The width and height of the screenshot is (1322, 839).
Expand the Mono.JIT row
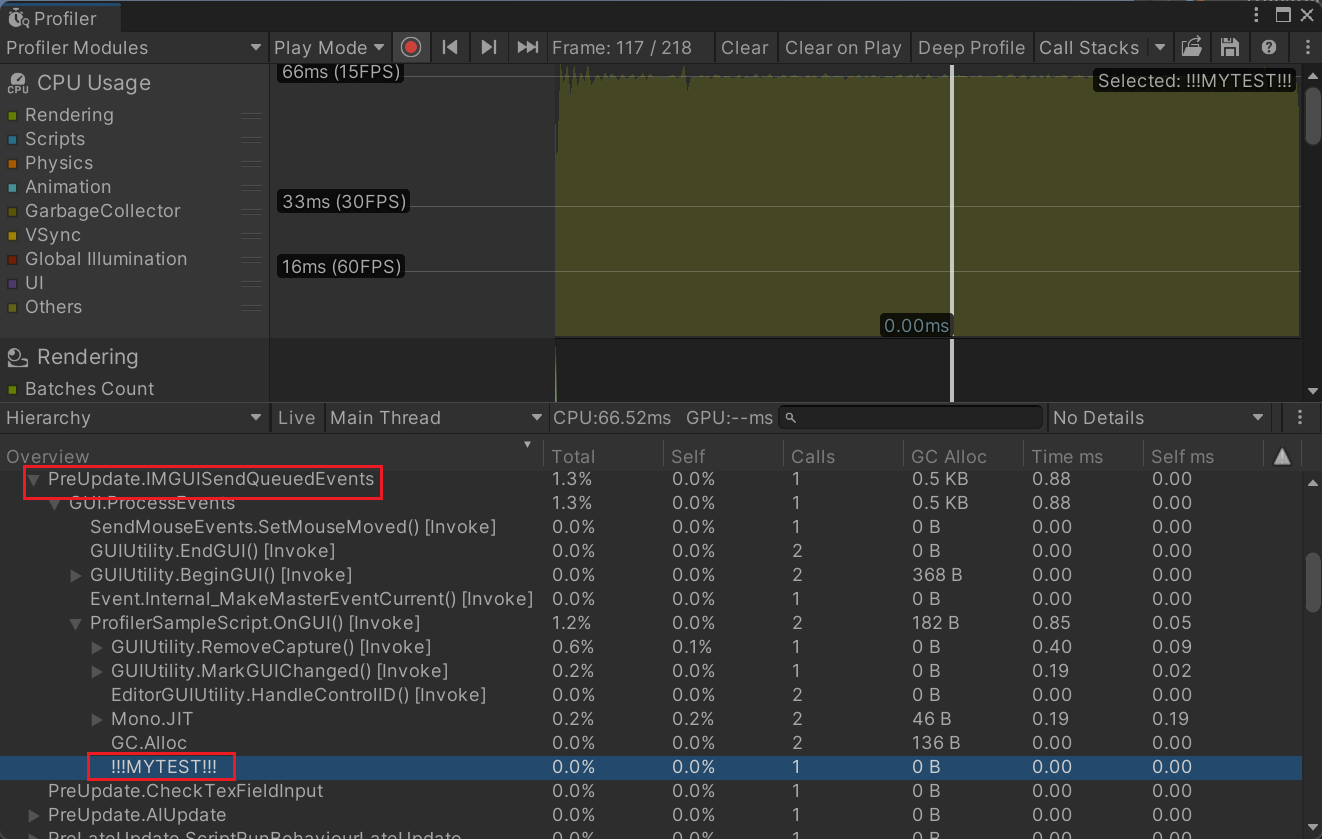pos(97,719)
